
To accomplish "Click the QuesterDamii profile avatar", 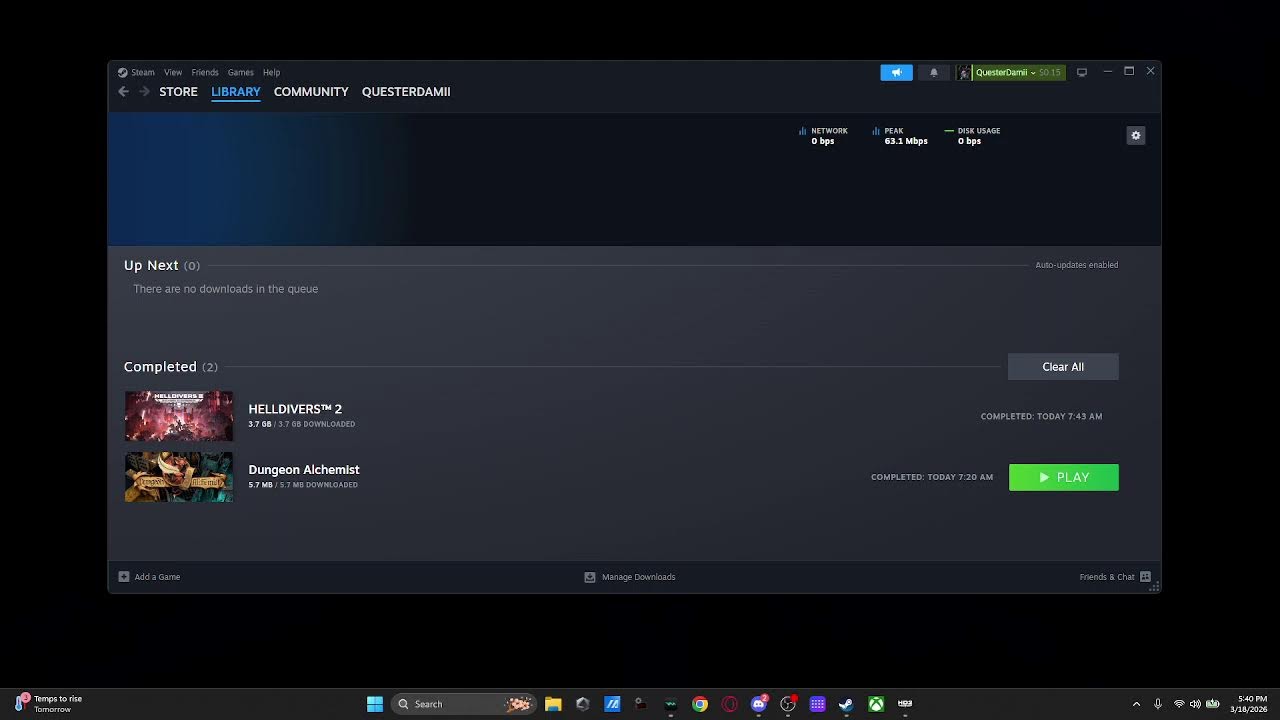I will 964,72.
